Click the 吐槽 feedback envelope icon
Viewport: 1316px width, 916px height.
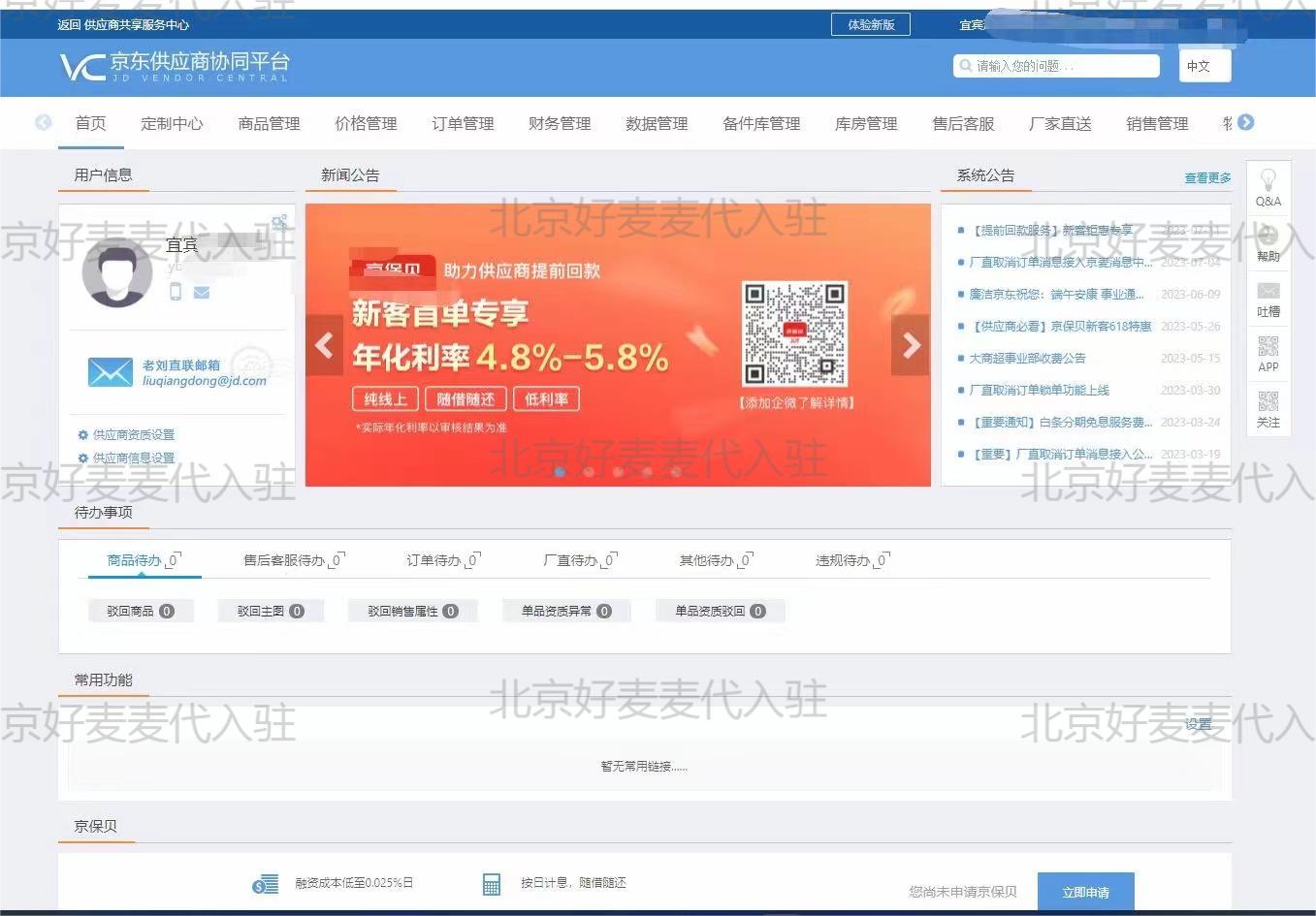coord(1268,291)
